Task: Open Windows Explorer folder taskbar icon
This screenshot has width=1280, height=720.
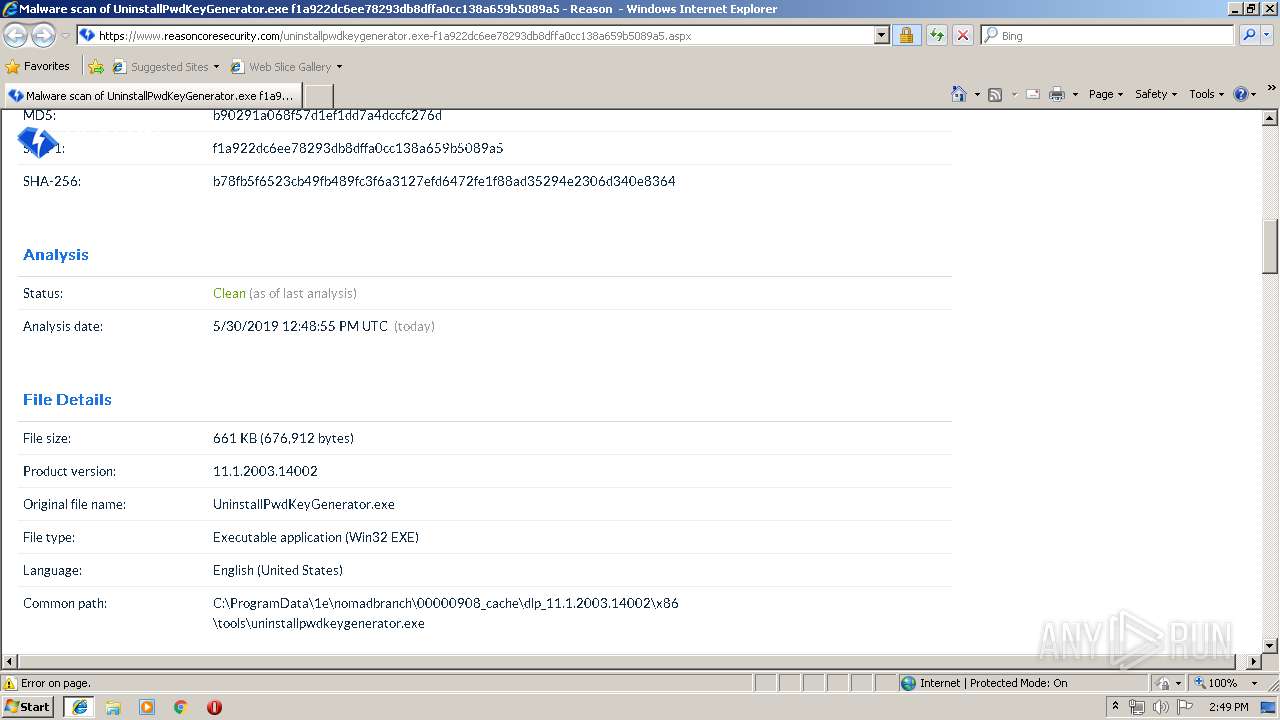Action: pos(113,707)
